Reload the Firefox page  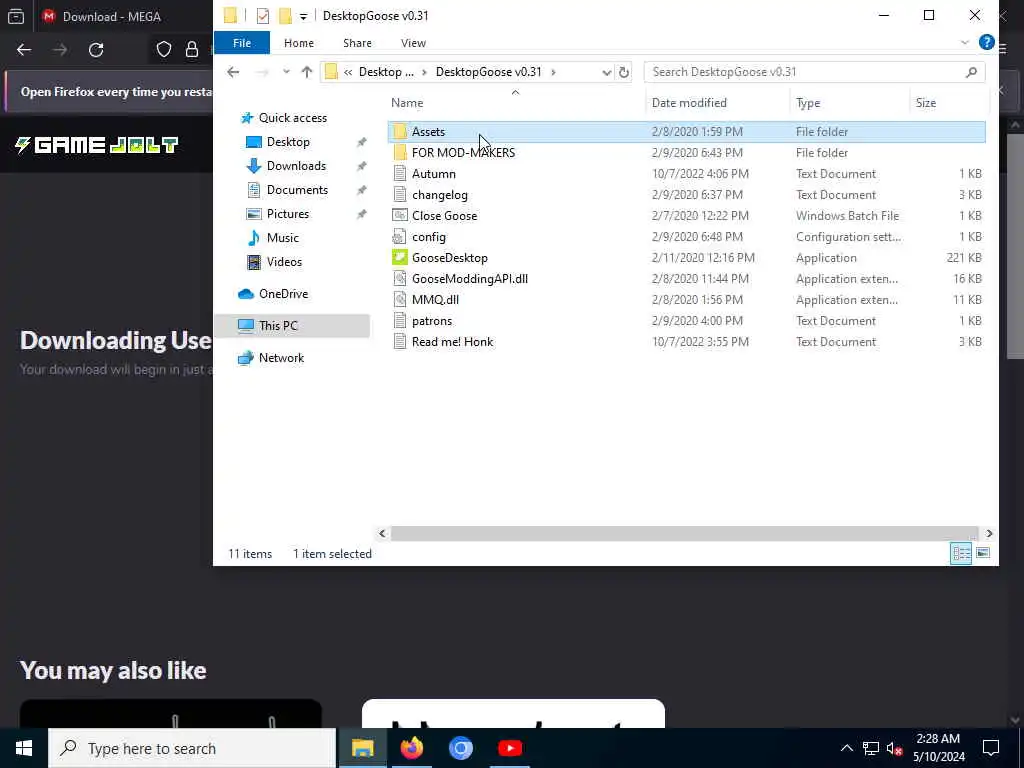[96, 50]
